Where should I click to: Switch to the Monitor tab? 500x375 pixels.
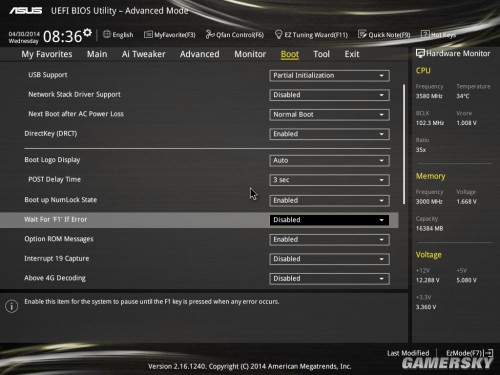pyautogui.click(x=250, y=54)
